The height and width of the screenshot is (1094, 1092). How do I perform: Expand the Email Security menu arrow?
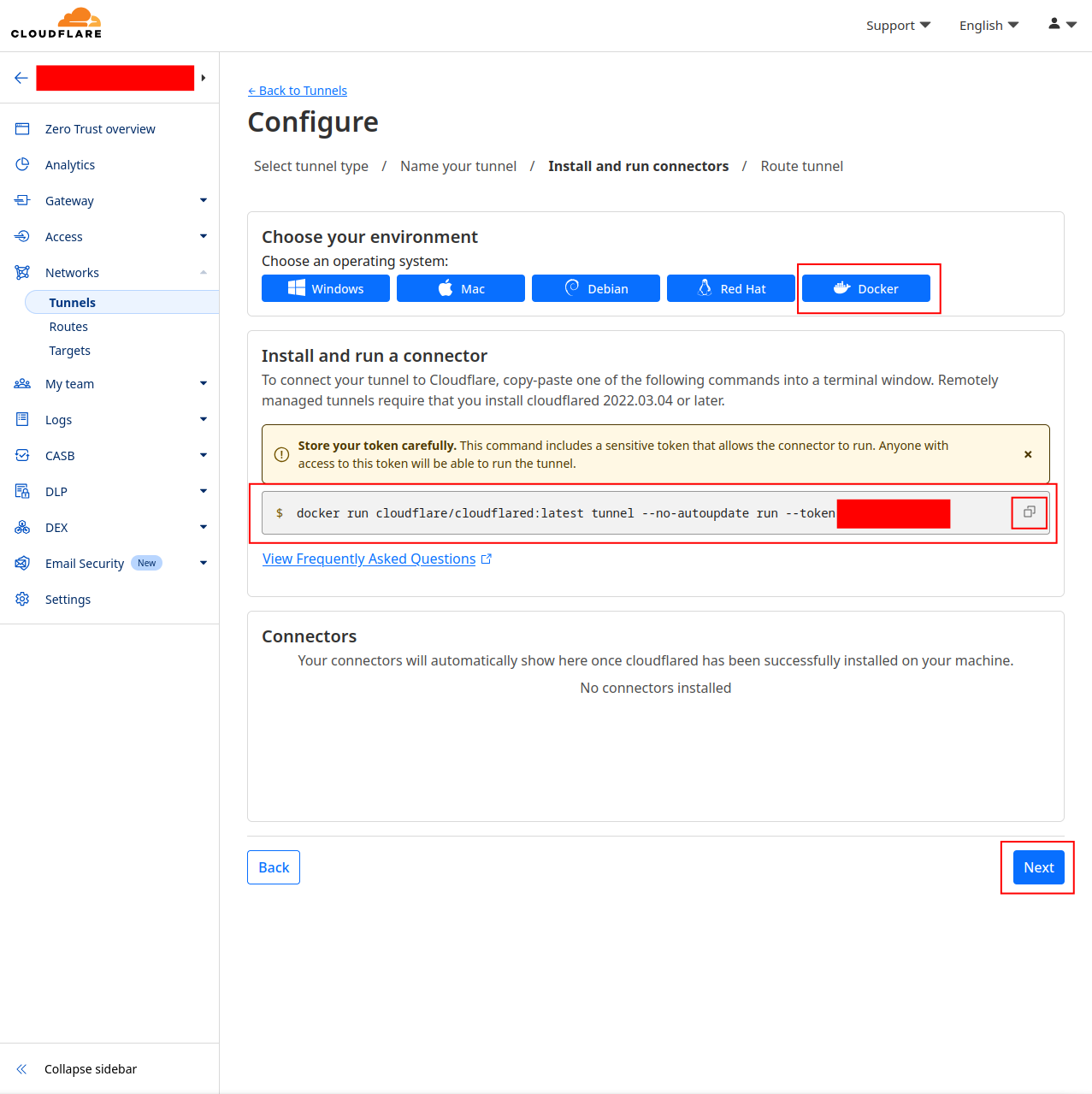pos(204,563)
